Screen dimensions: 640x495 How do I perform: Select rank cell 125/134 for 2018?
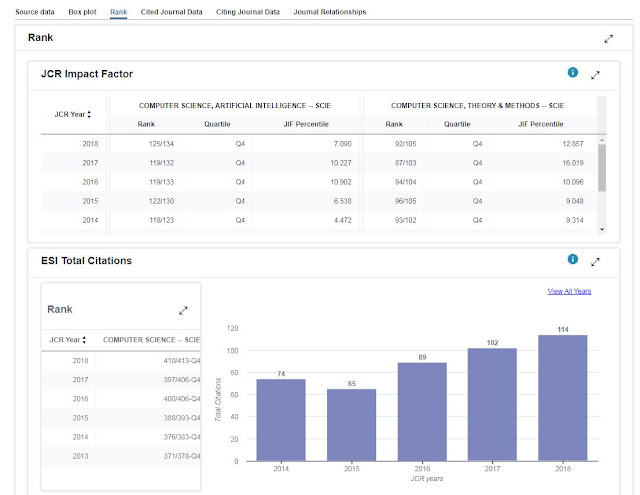[x=161, y=144]
